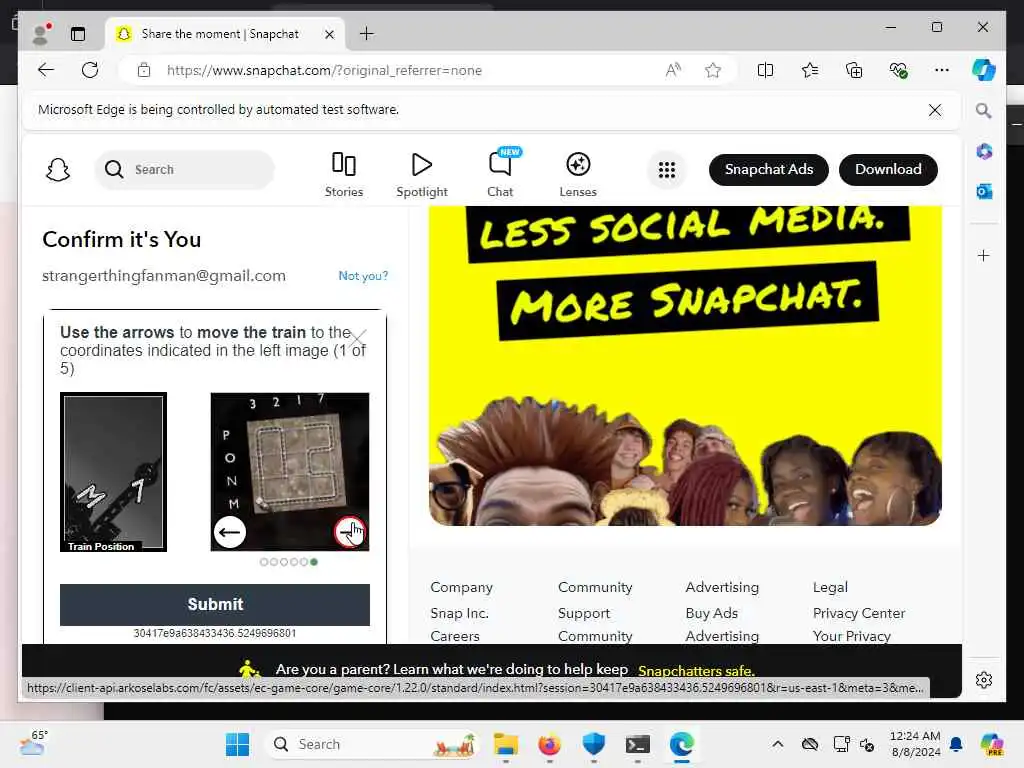Open the Privacy Center footer link
Image resolution: width=1024 pixels, height=768 pixels.
(859, 613)
